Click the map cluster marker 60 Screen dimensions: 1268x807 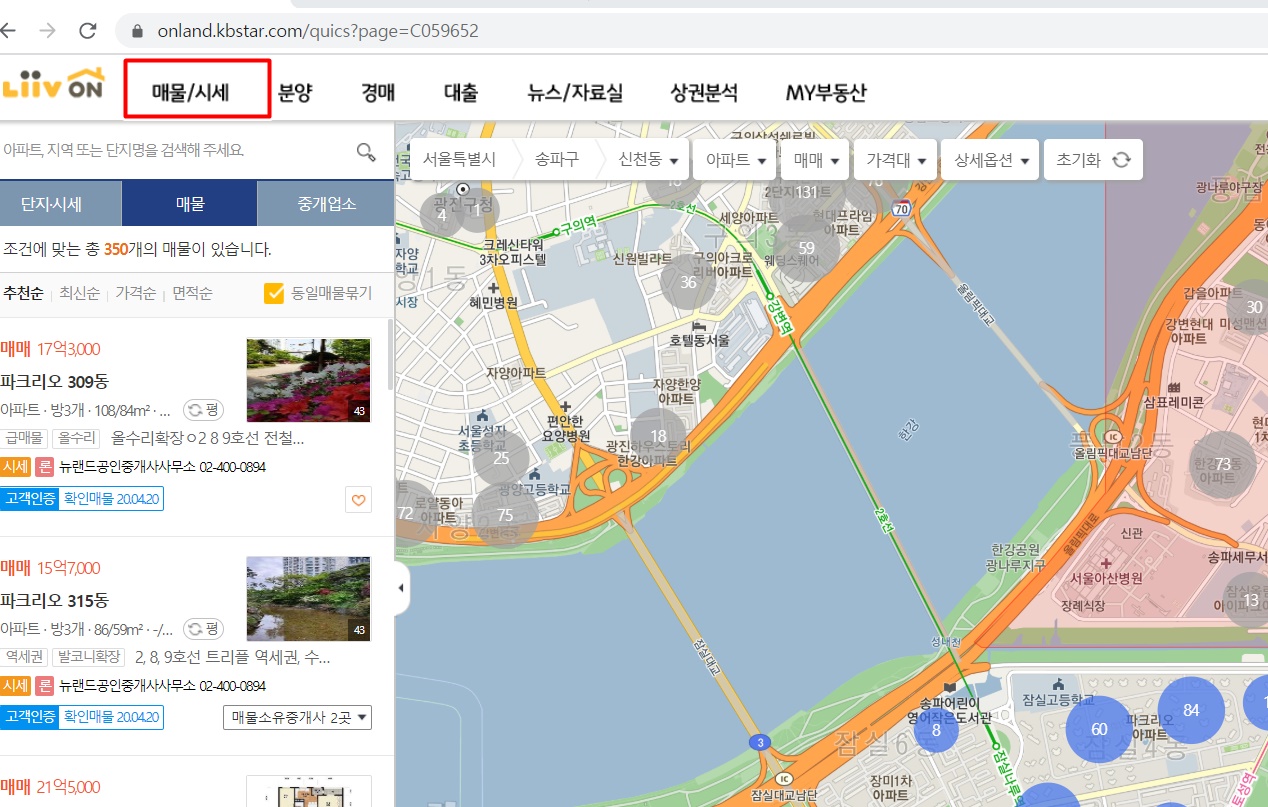click(x=1099, y=729)
